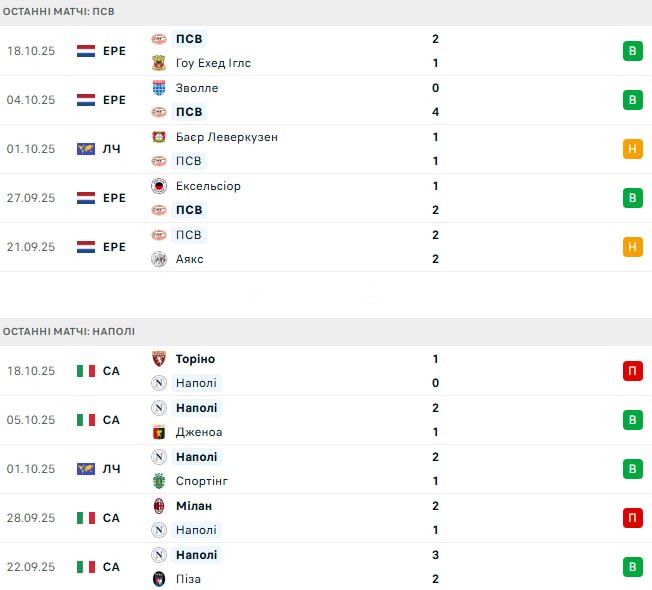Click the Pisa team logo
This screenshot has height=590, width=652.
pos(159,579)
